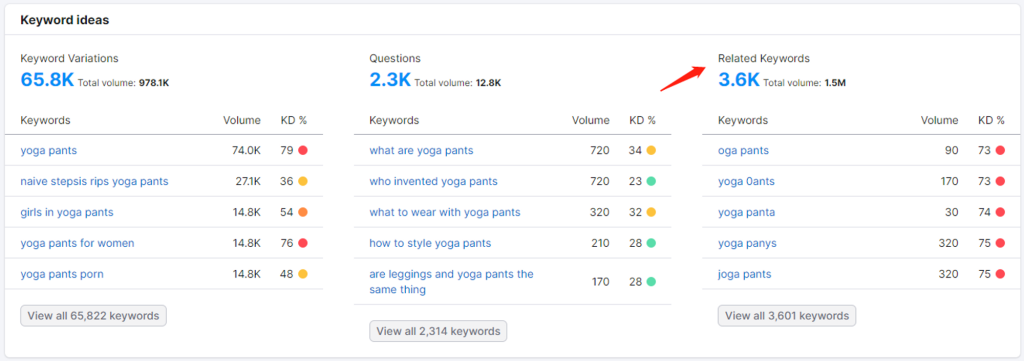Click the yellow KD dot for 'naive stepsis rips yoga pants'
This screenshot has height=361, width=1024.
[x=302, y=181]
